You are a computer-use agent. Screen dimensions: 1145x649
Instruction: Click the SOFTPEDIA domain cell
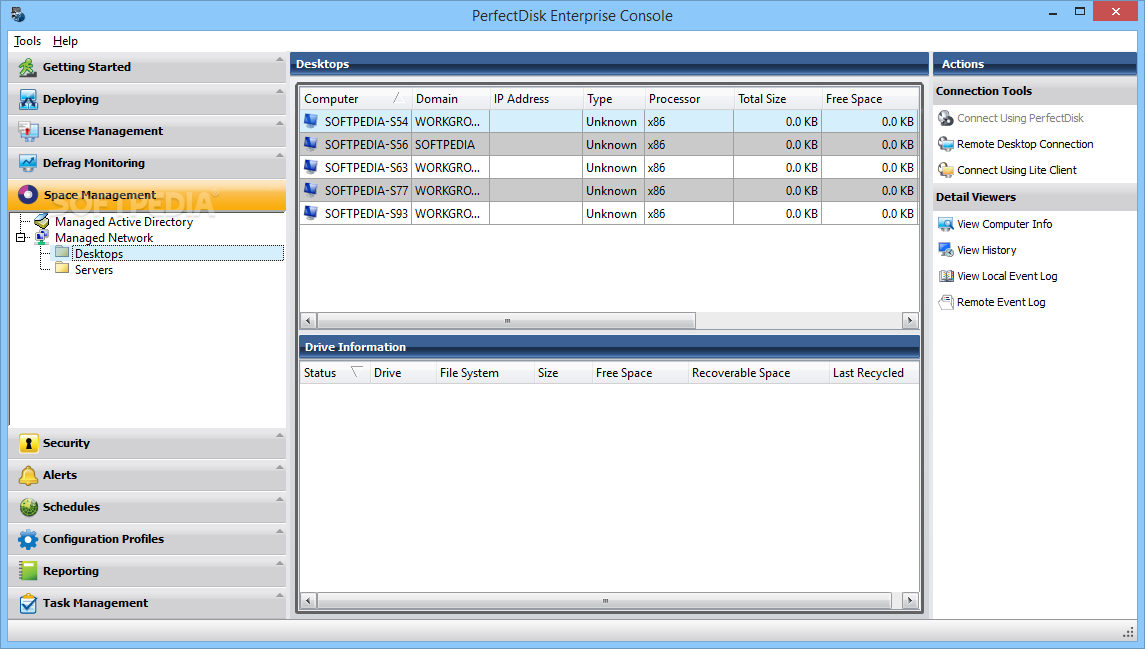(451, 145)
